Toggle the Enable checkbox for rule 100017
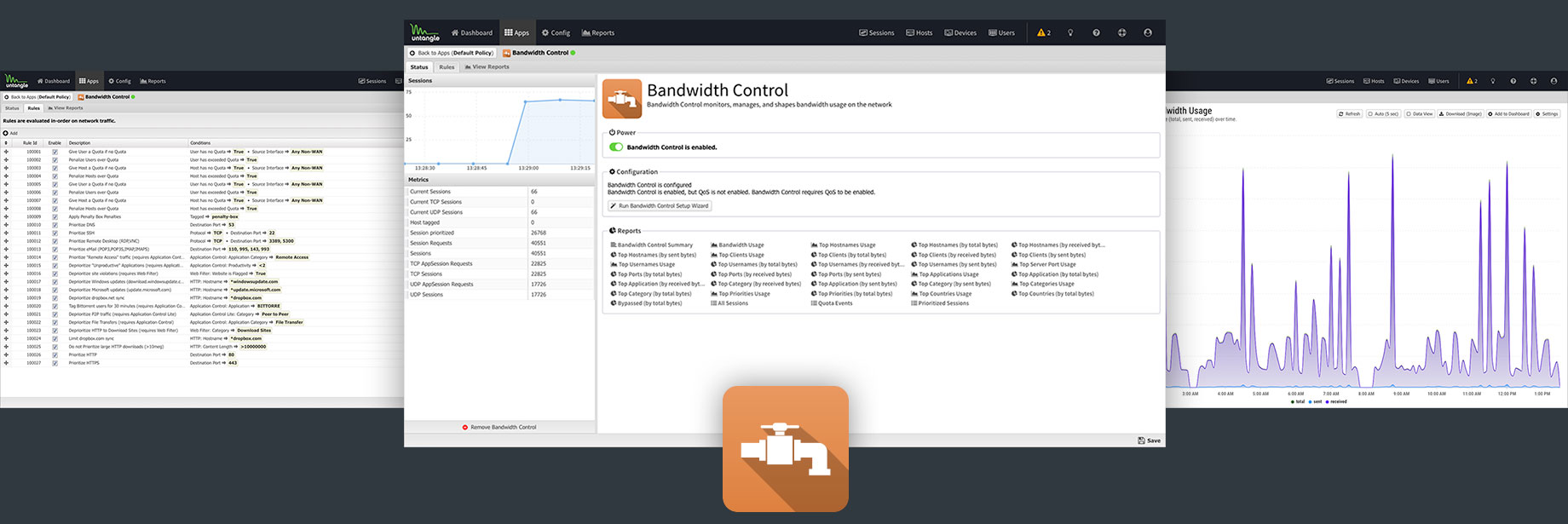 tap(55, 282)
